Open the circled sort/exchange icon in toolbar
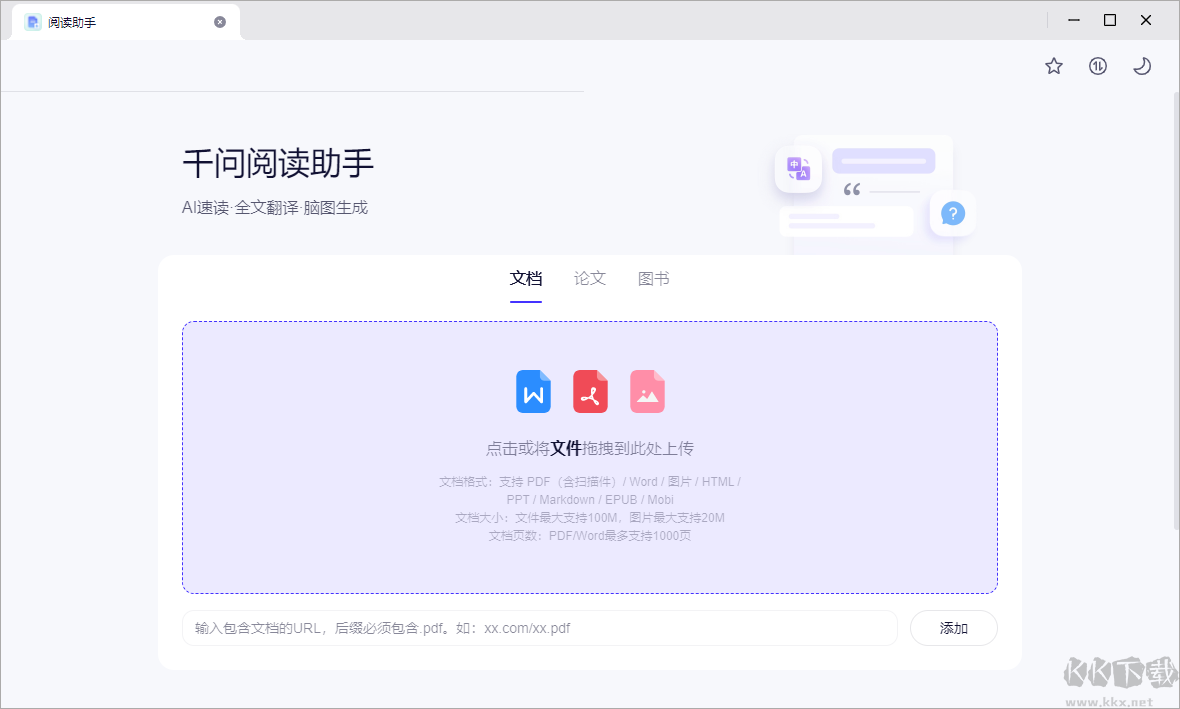 [1097, 65]
